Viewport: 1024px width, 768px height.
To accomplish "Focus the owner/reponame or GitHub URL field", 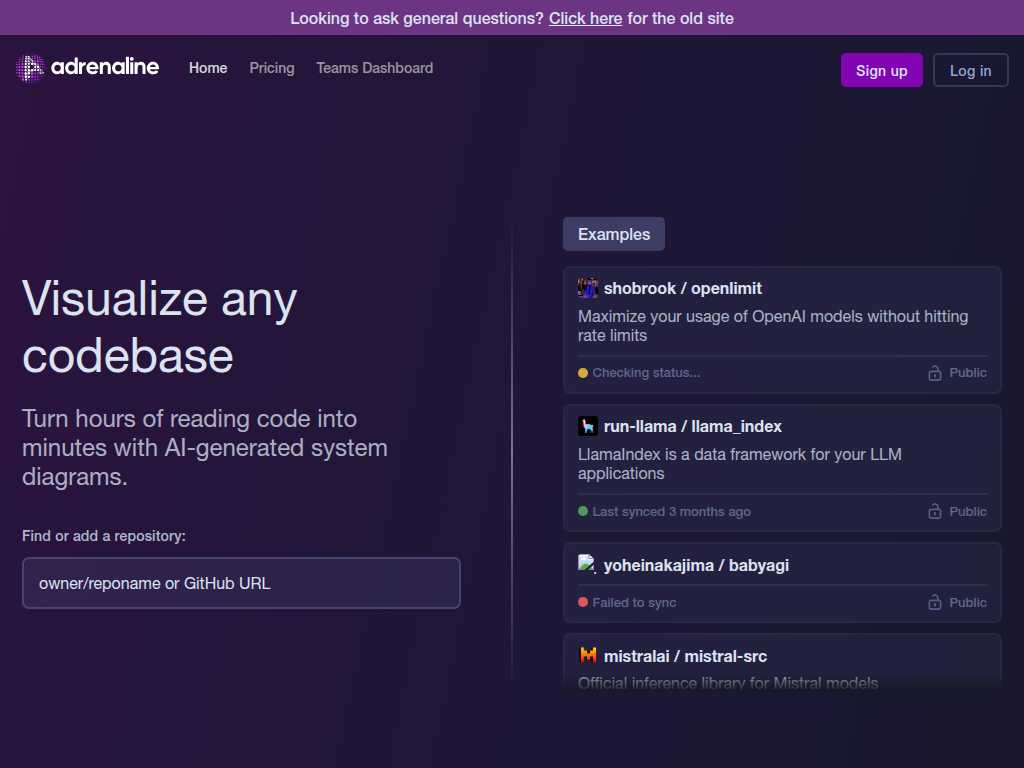I will pos(241,583).
